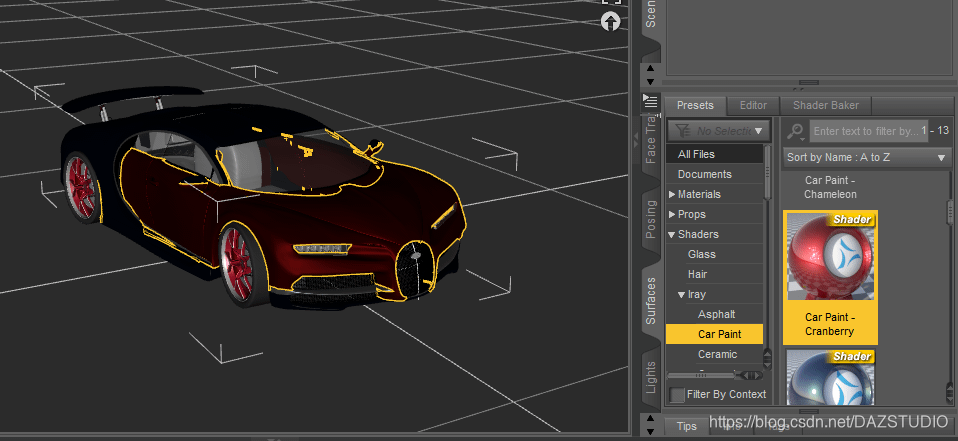
Task: Switch to the Presets tab
Action: tap(695, 105)
